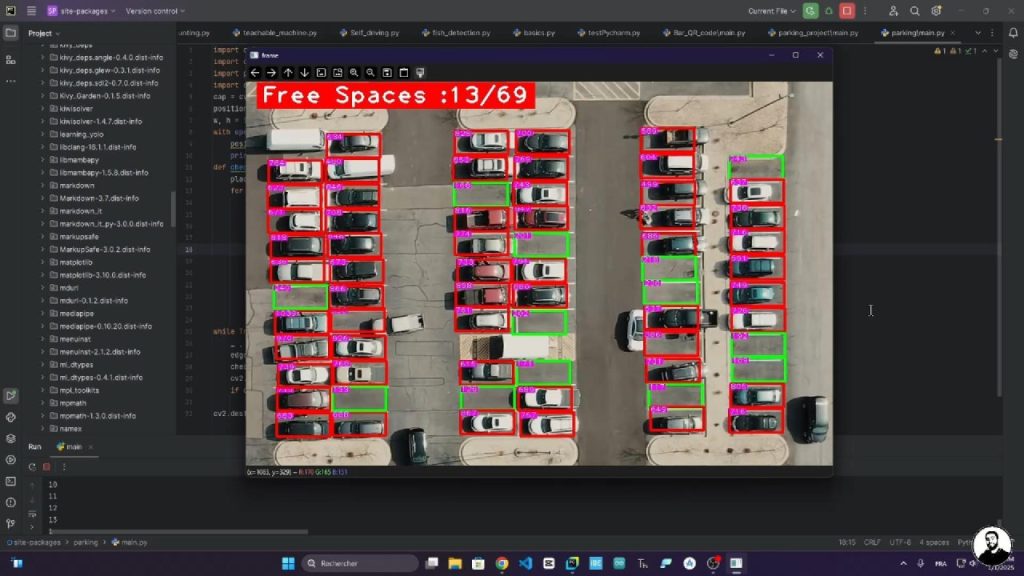1024x576 pixels.
Task: Open the Run tool window icon
Action: point(10,395)
